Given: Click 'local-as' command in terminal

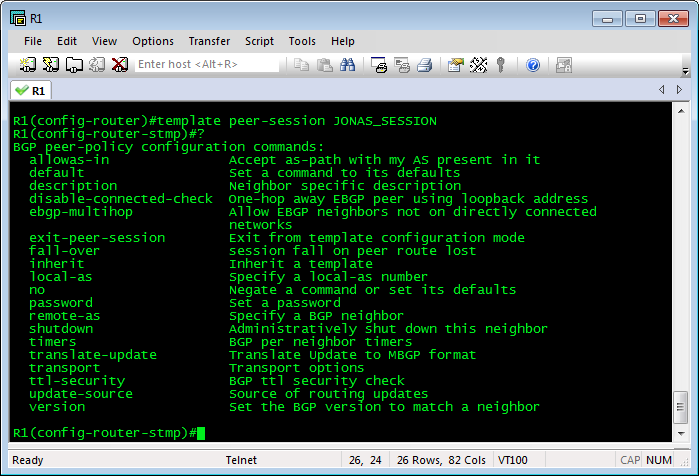Looking at the screenshot, I should click(x=61, y=277).
